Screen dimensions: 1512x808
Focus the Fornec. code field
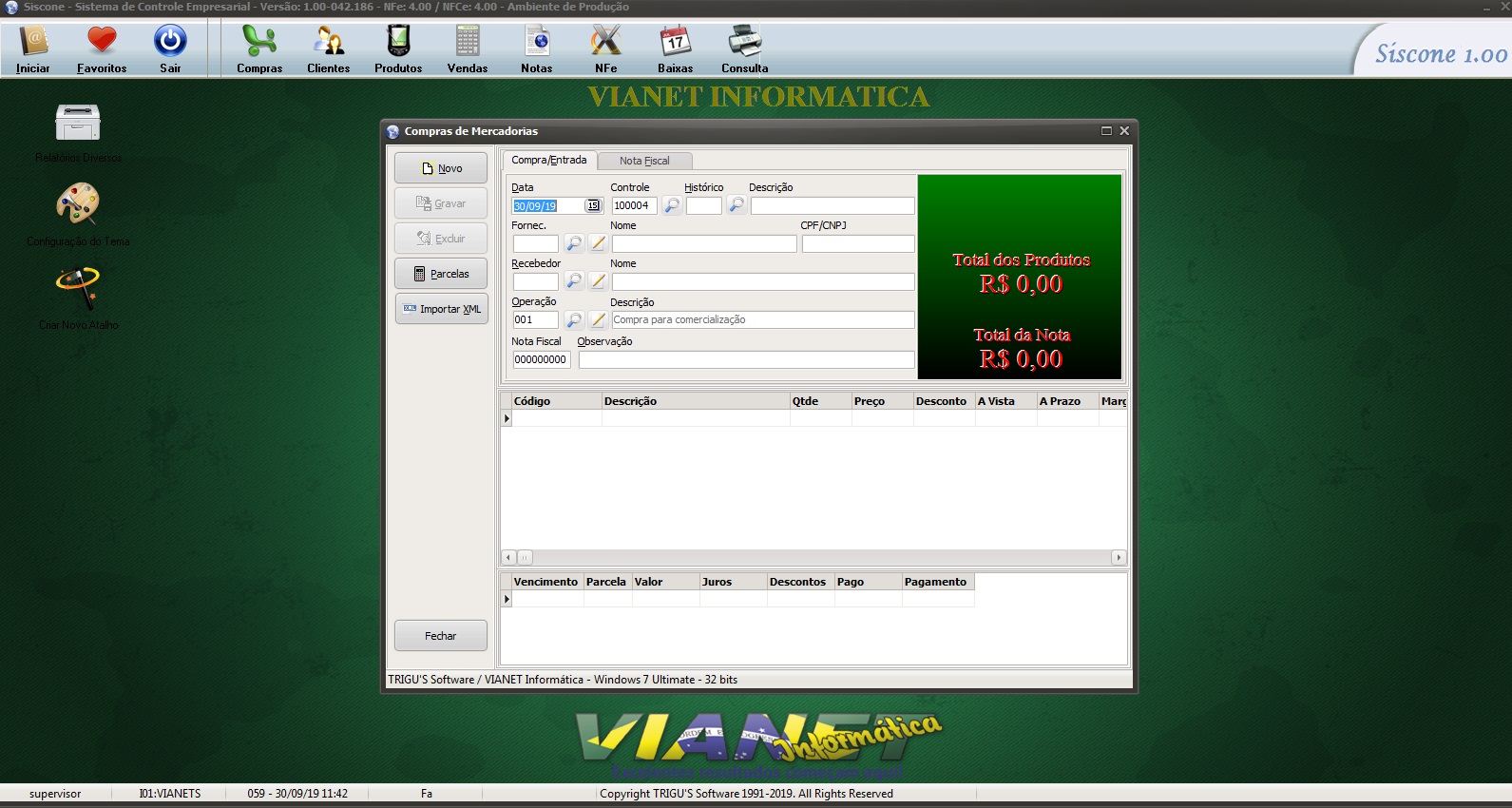(536, 243)
